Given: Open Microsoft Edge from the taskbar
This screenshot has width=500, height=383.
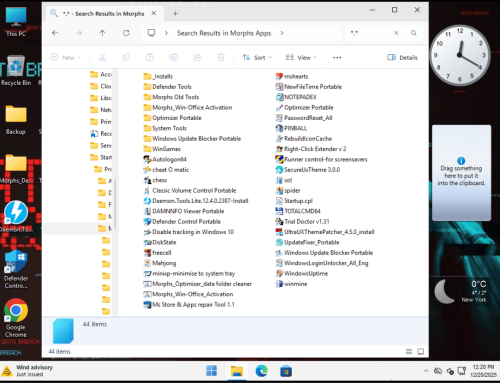Looking at the screenshot, I should pyautogui.click(x=262, y=371).
